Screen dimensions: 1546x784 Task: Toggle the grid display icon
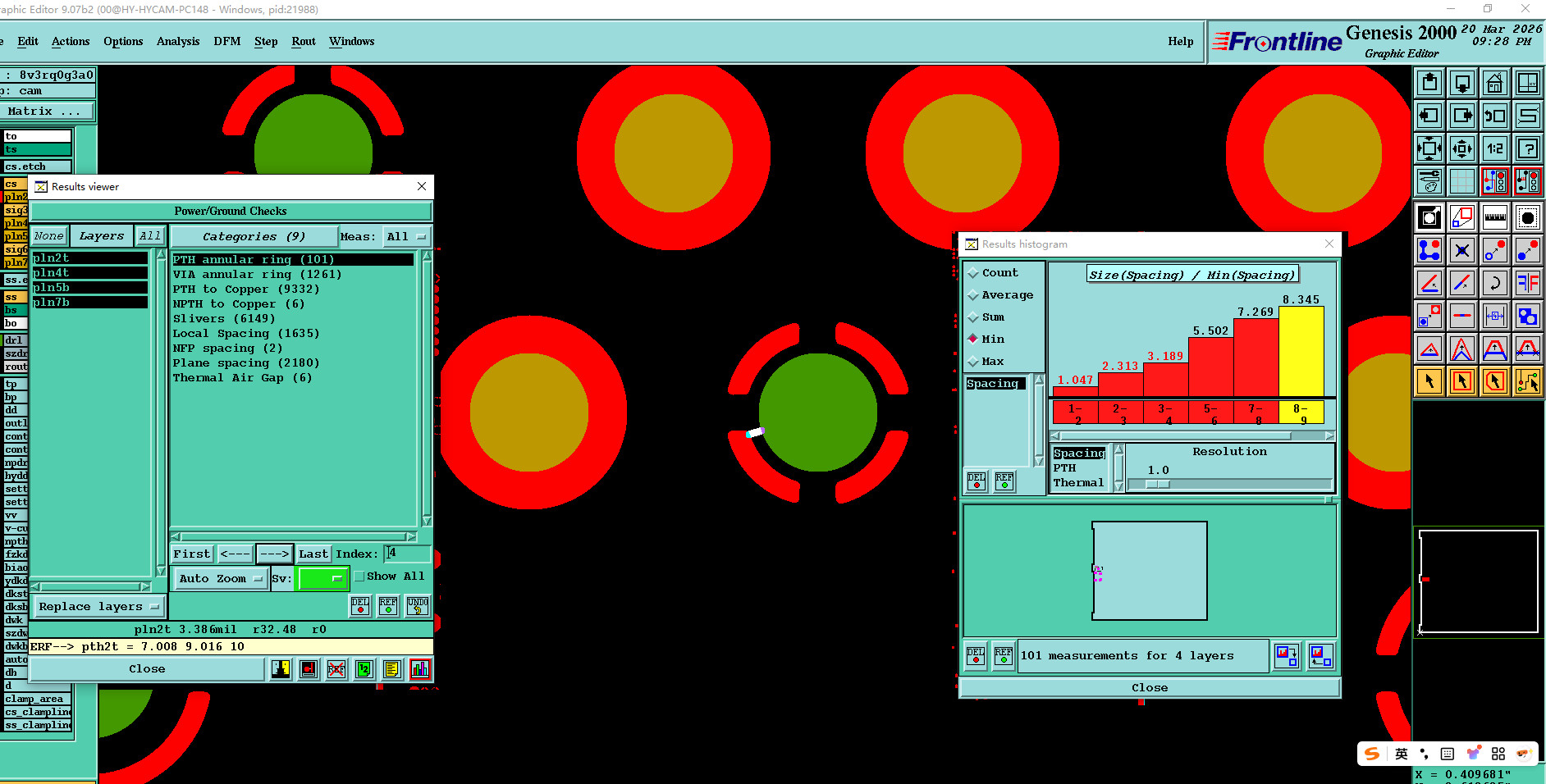(1462, 181)
